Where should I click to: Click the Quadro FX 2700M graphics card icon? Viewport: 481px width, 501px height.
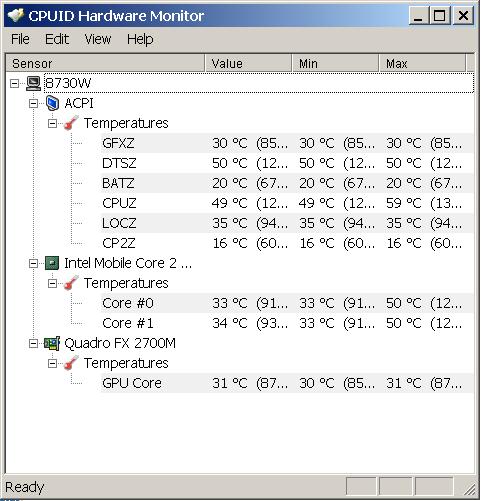pos(52,343)
